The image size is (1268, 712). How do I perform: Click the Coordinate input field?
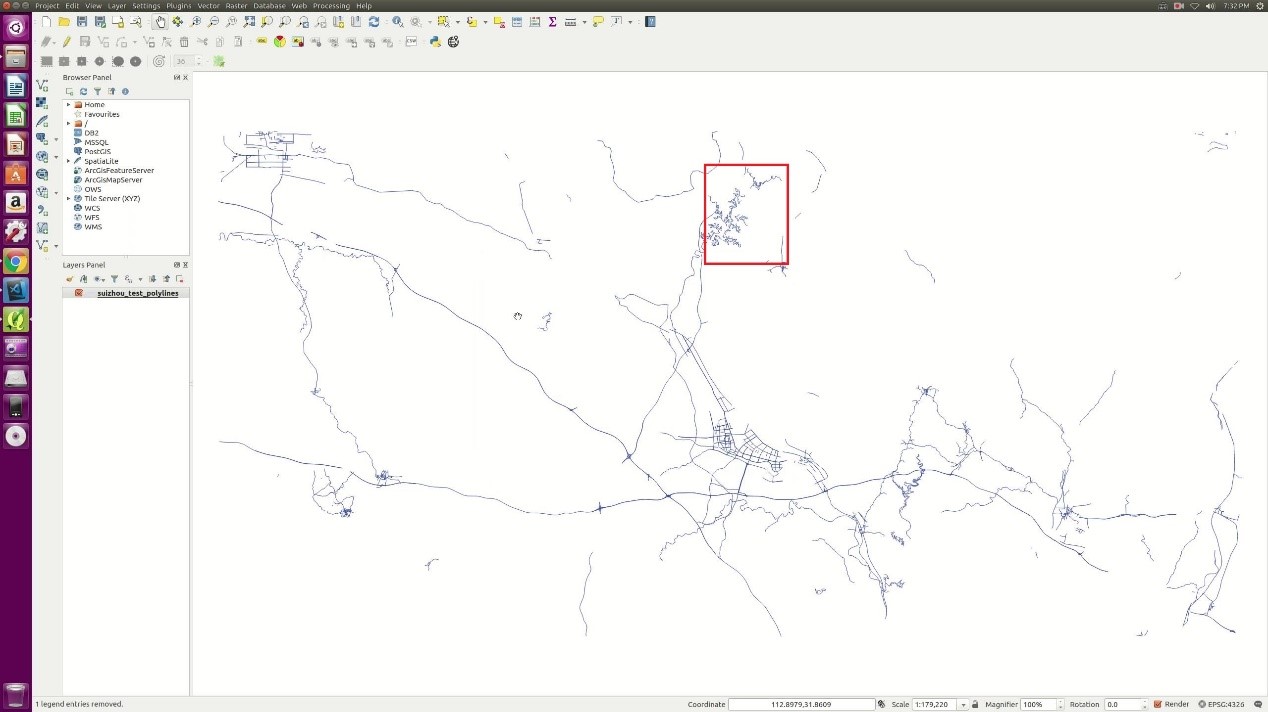[x=800, y=704]
